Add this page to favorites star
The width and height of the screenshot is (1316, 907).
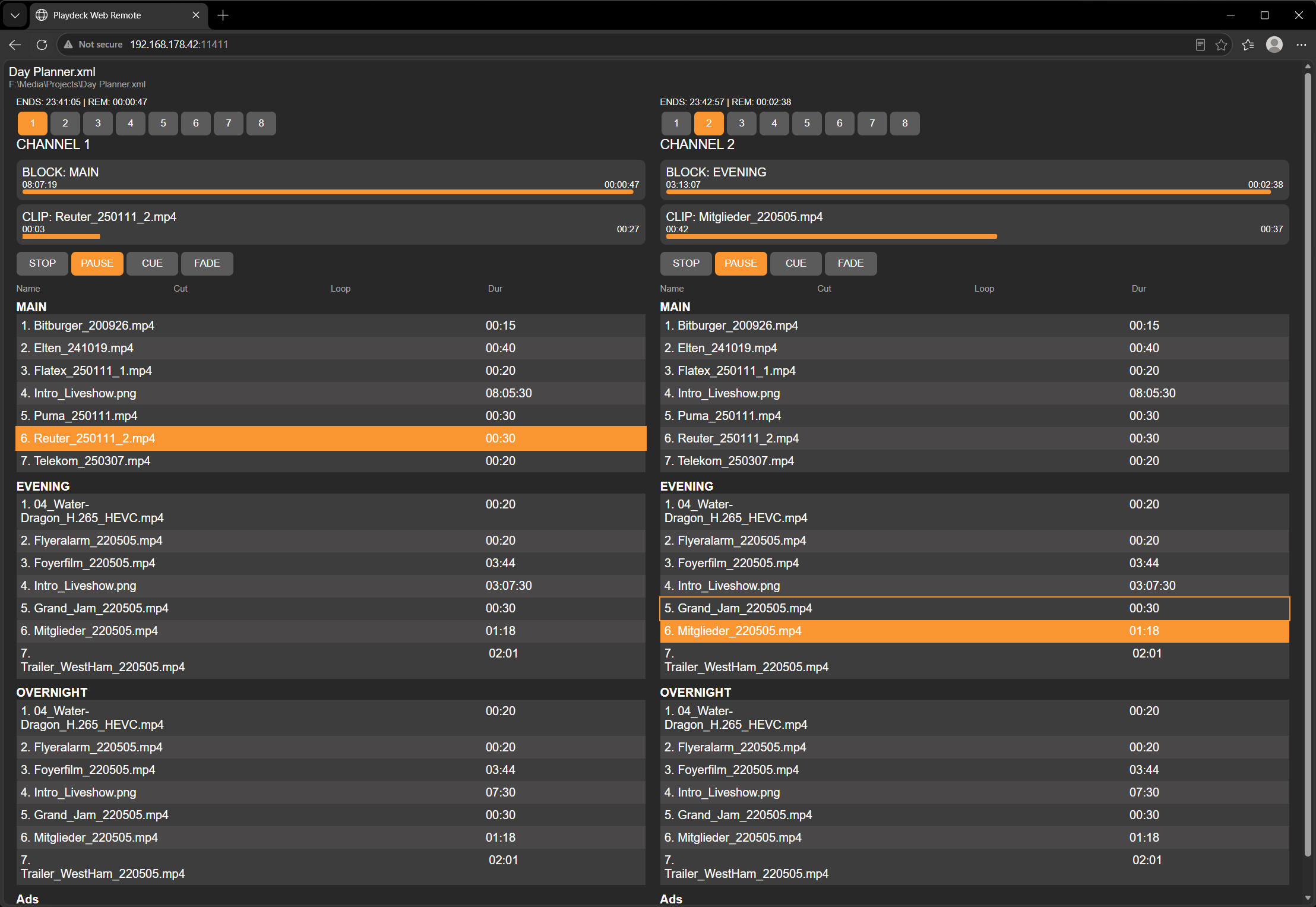tap(1221, 45)
